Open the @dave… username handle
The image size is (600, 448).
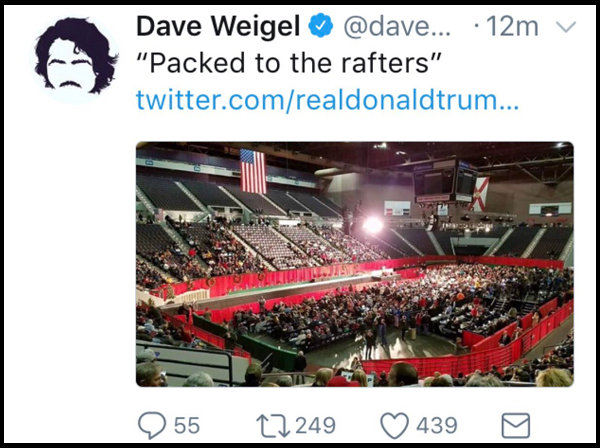tap(397, 26)
